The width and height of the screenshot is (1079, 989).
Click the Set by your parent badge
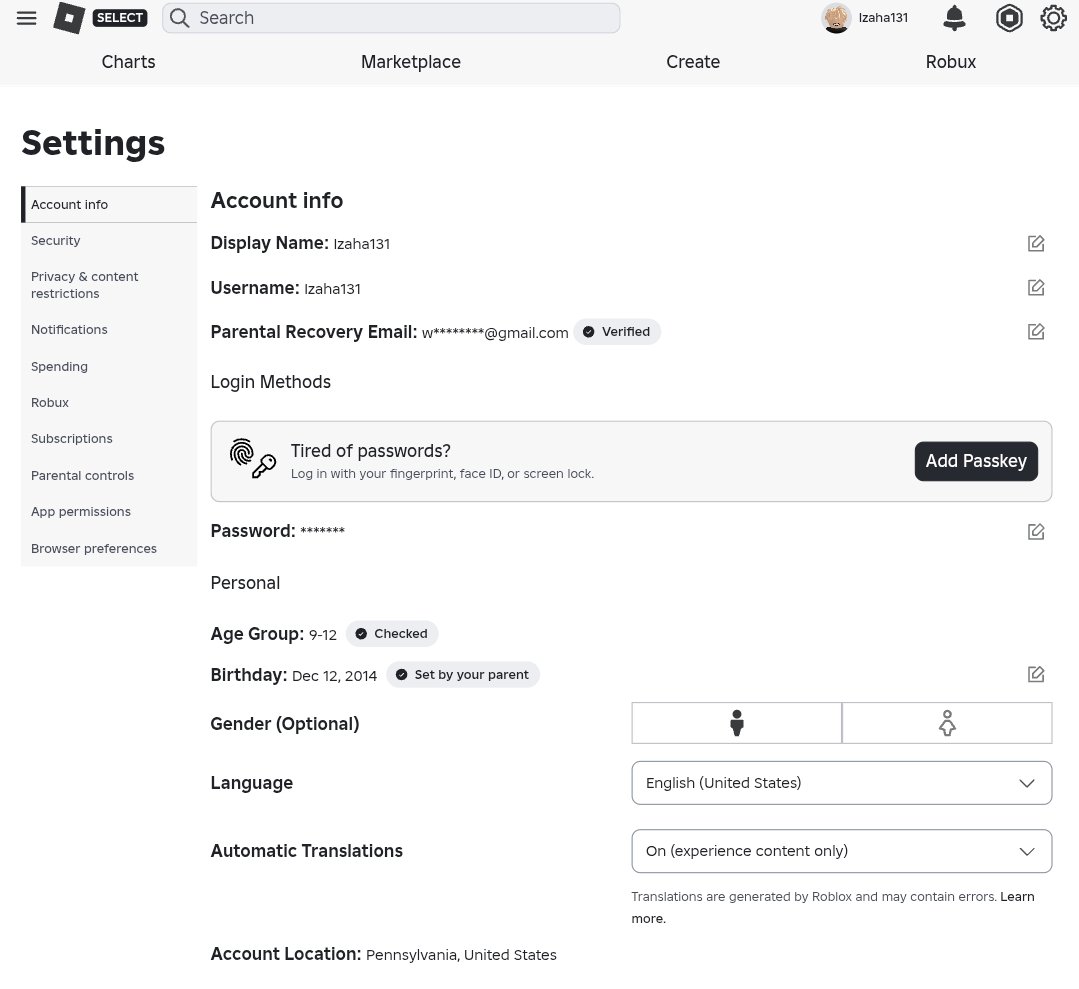462,674
